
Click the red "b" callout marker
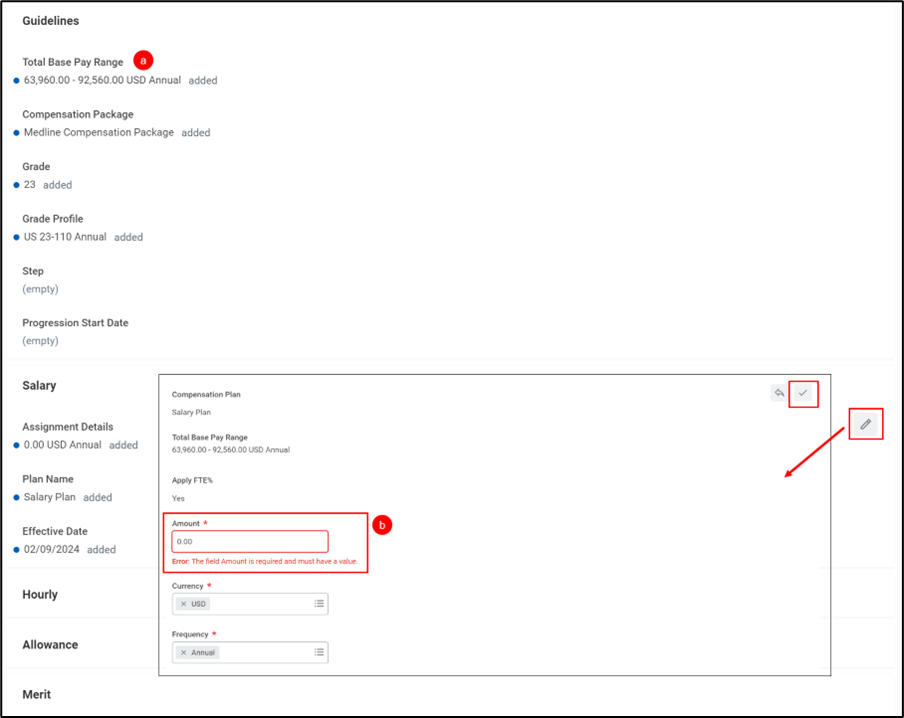pos(381,524)
